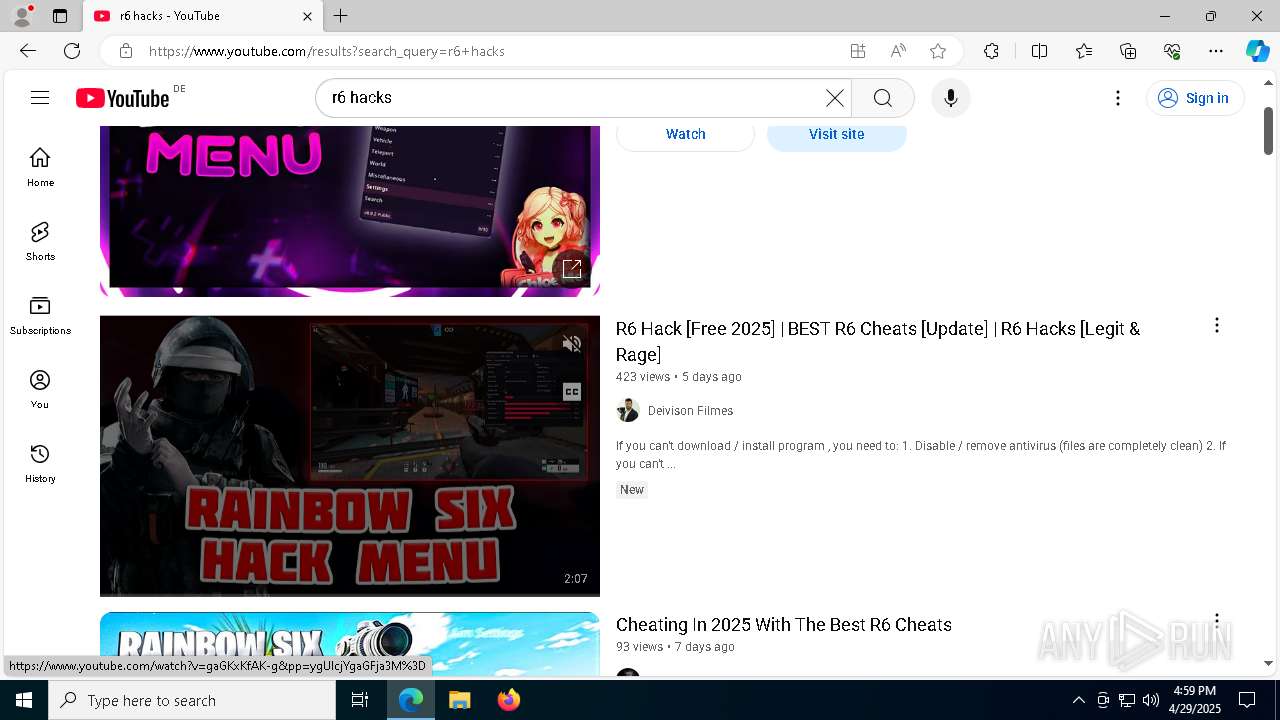Open Browser essentials heart icon

(1172, 51)
